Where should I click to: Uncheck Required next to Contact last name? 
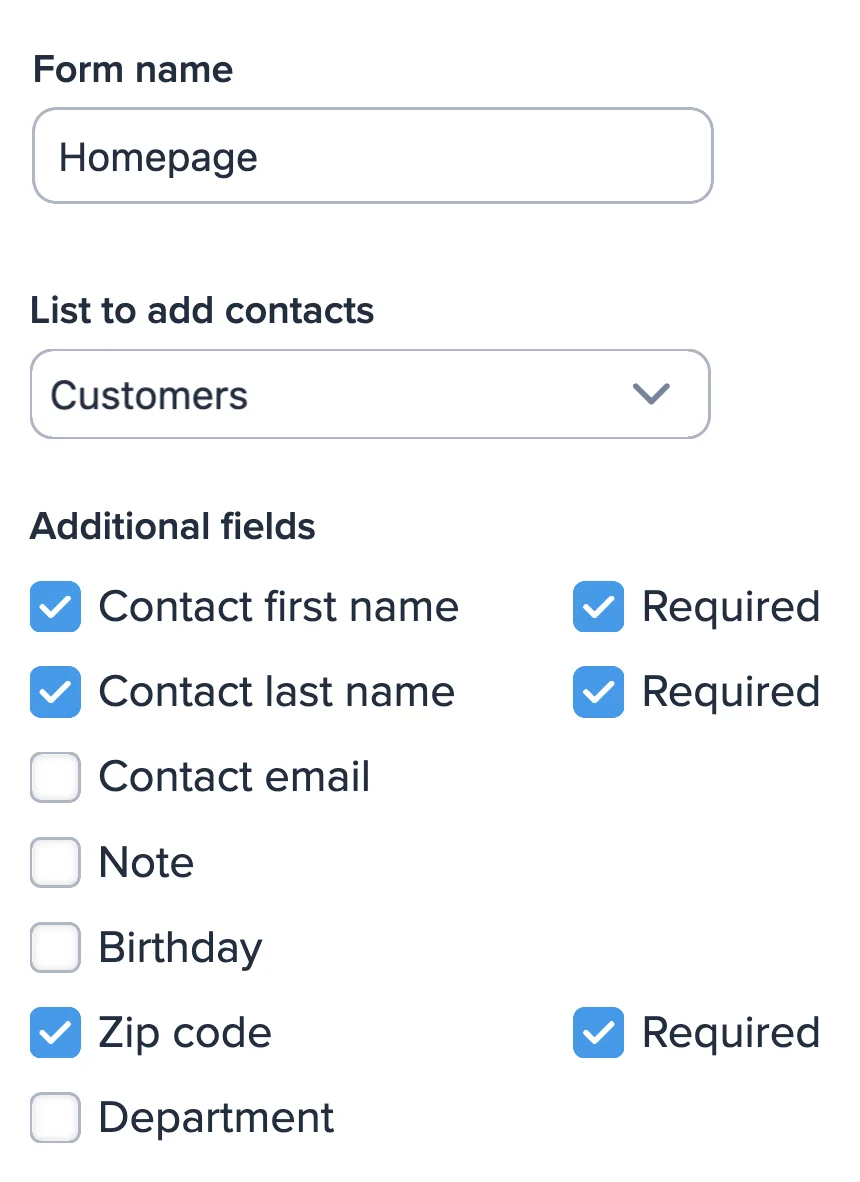pyautogui.click(x=598, y=692)
